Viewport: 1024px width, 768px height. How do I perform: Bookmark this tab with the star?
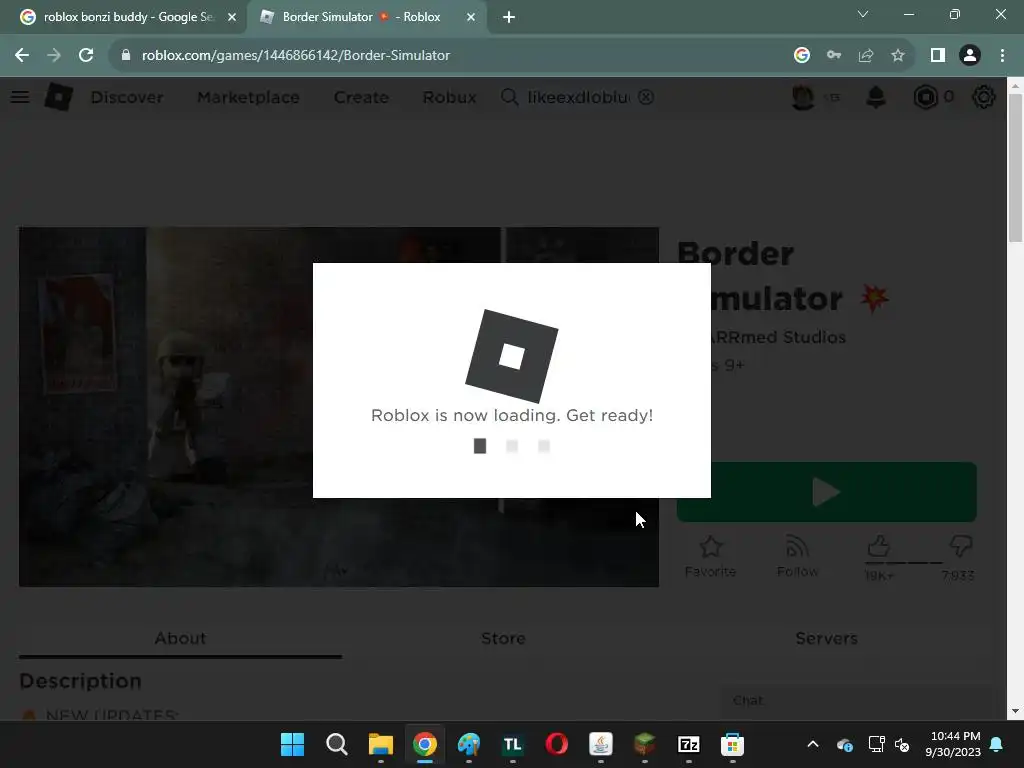(x=898, y=56)
